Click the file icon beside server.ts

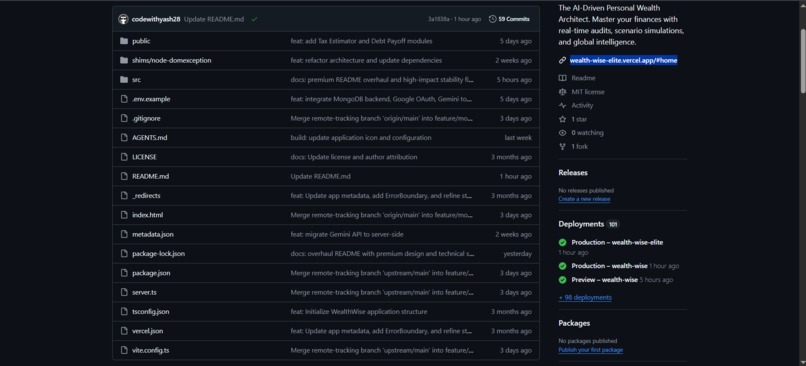tap(123, 292)
